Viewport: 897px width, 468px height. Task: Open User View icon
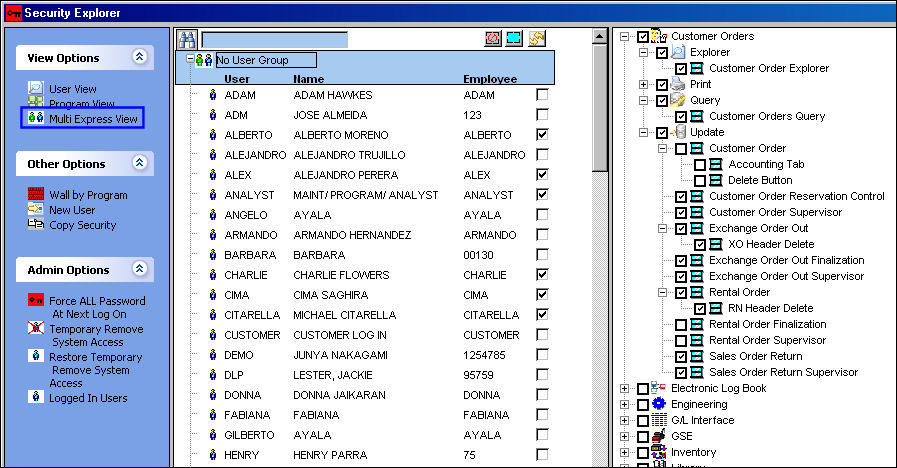pos(35,88)
